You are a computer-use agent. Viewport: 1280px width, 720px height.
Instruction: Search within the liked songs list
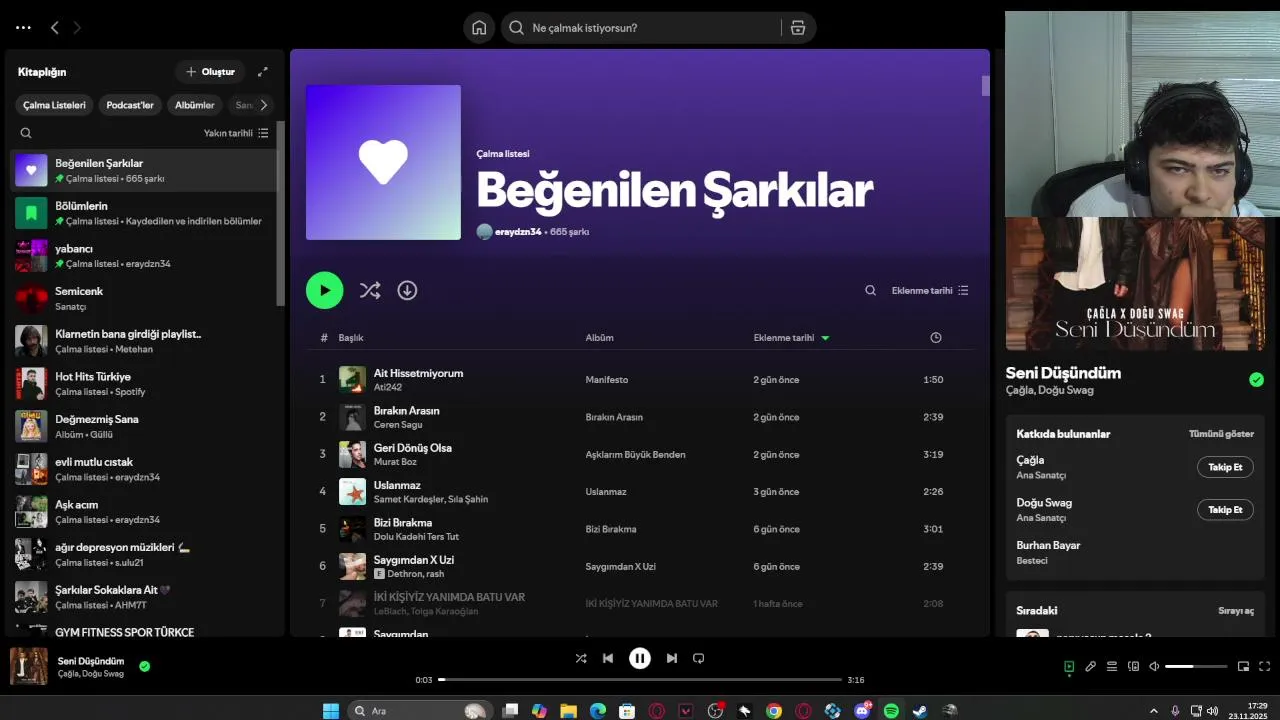coord(870,291)
